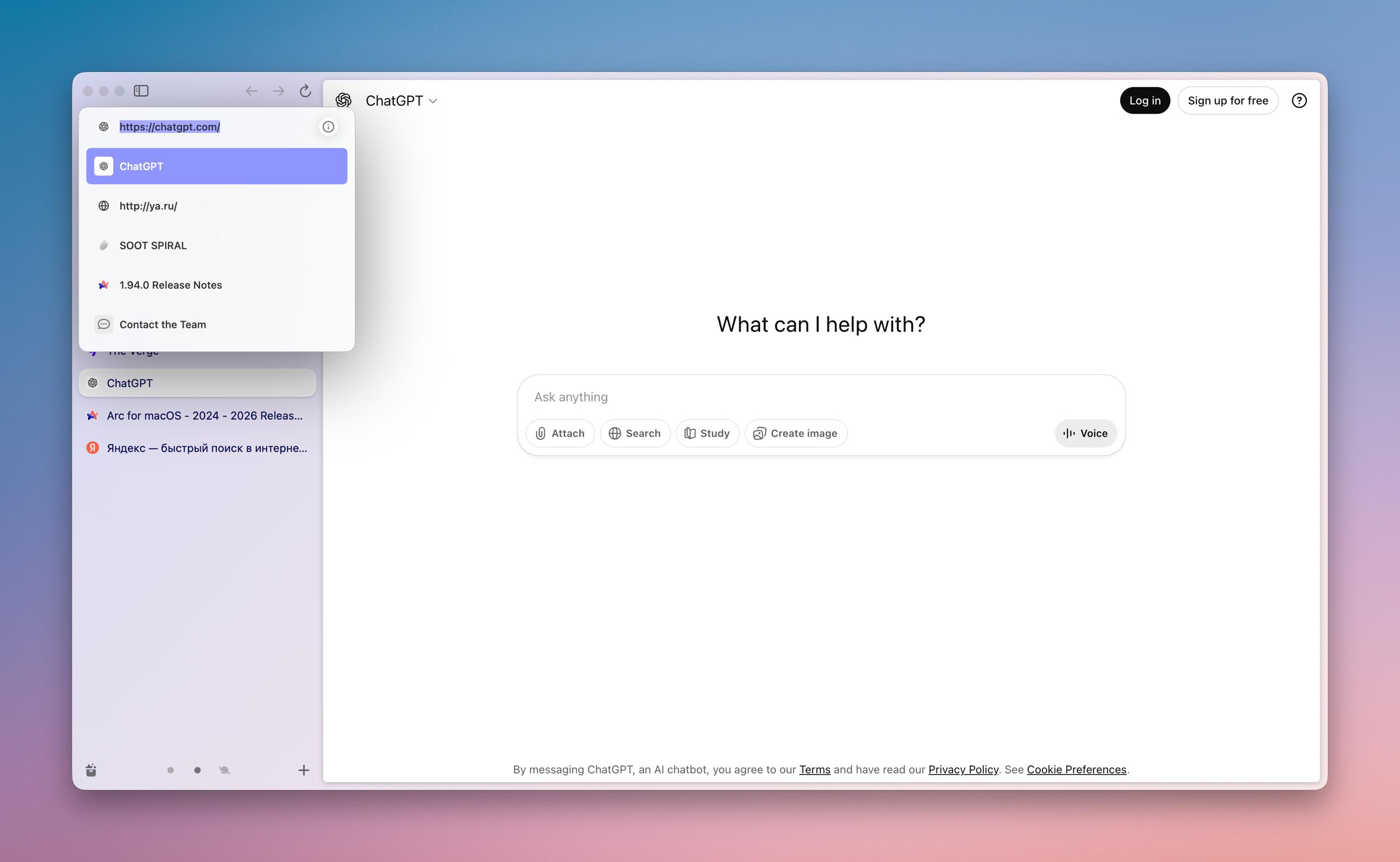The height and width of the screenshot is (862, 1400).
Task: Start Voice mode button
Action: coord(1085,433)
